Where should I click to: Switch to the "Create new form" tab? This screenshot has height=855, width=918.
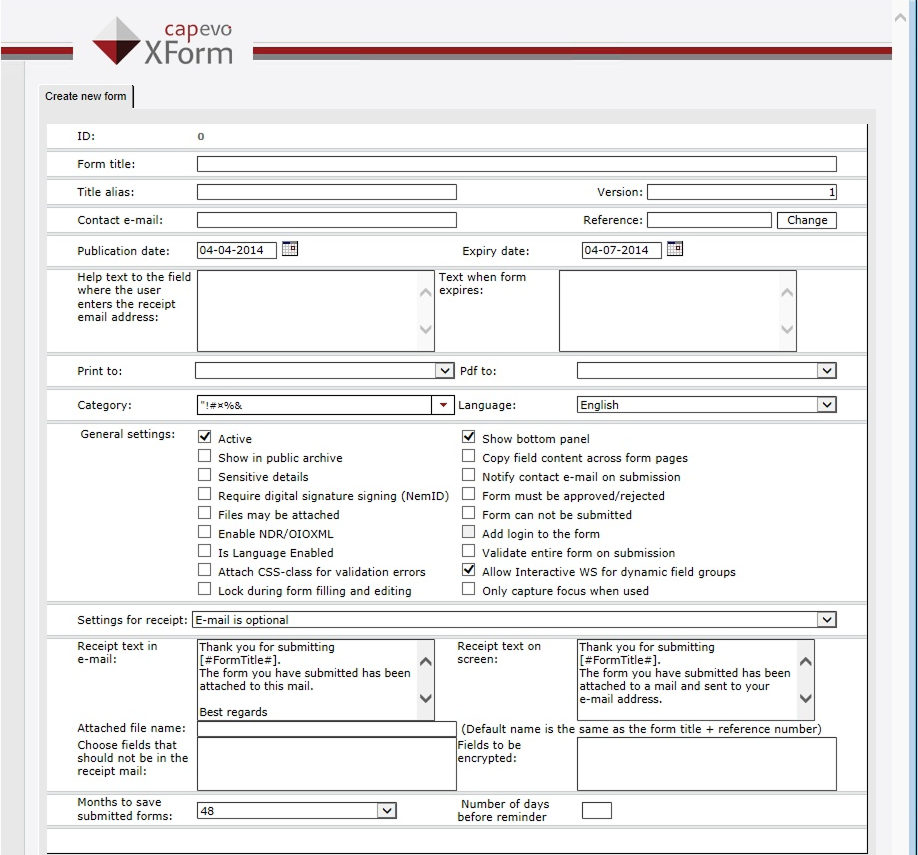point(84,97)
